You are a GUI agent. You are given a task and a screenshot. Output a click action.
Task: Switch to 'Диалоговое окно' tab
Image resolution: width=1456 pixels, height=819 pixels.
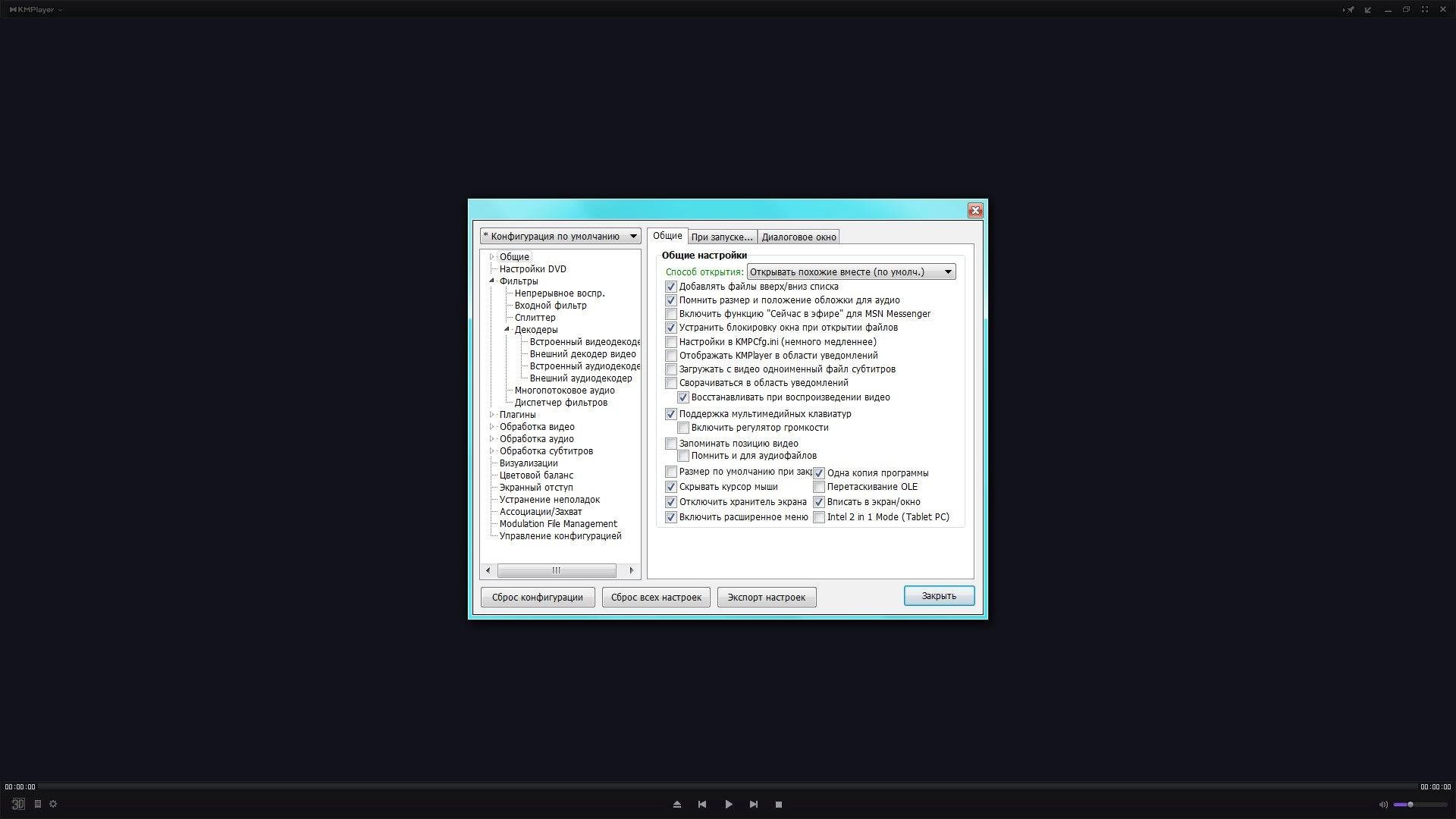click(x=799, y=237)
